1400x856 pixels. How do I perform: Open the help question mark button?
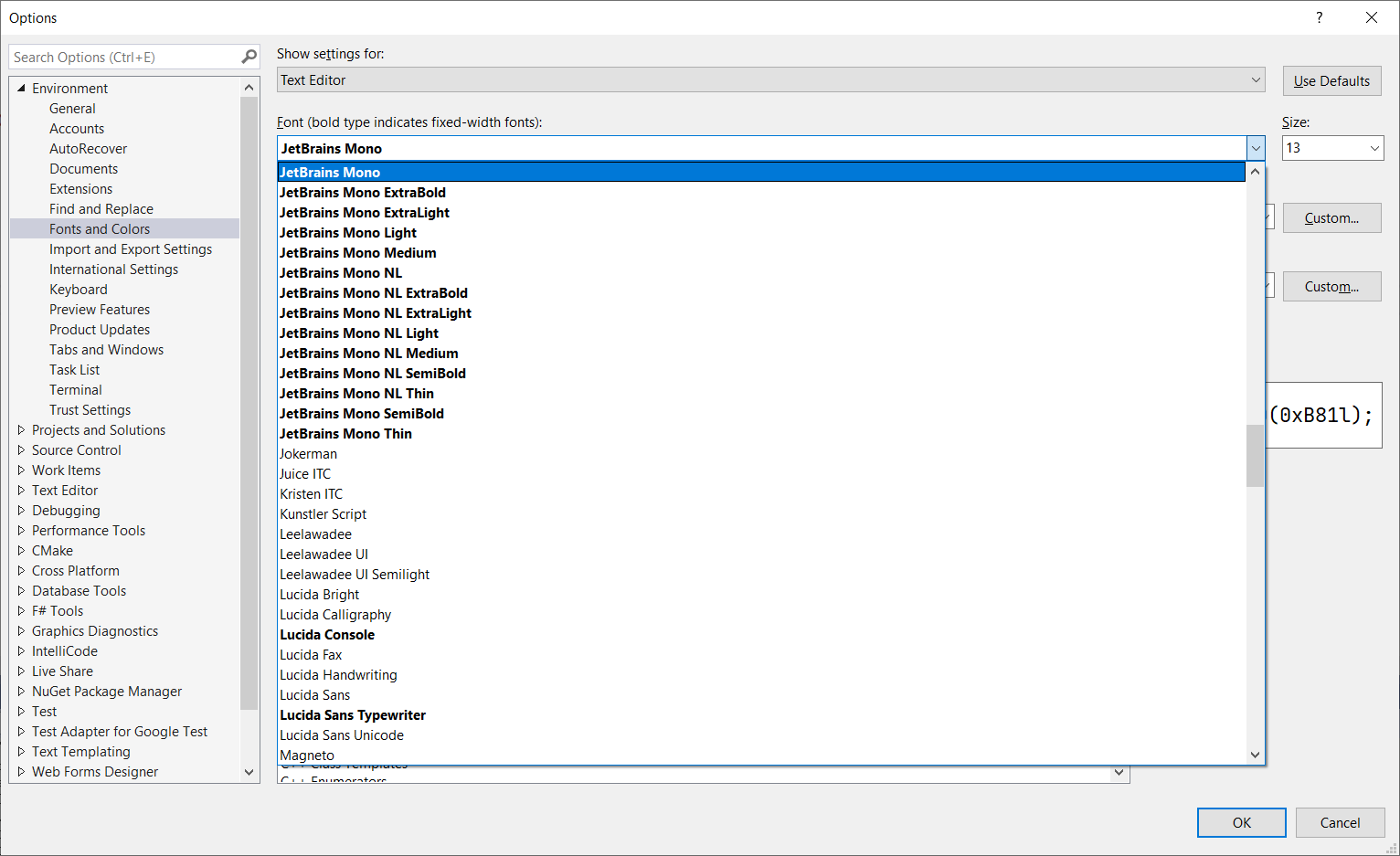point(1319,17)
